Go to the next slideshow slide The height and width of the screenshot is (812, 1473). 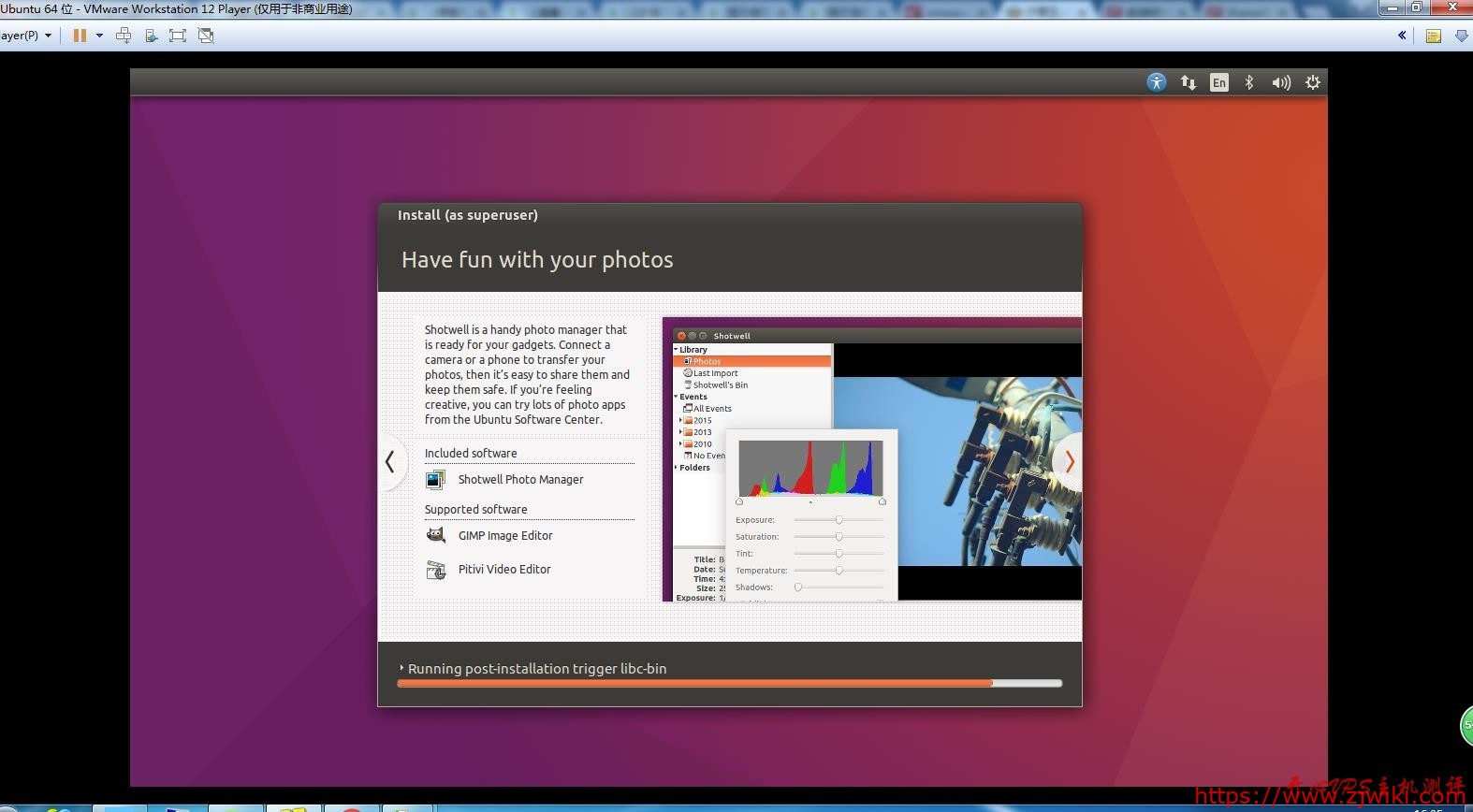[x=1070, y=461]
